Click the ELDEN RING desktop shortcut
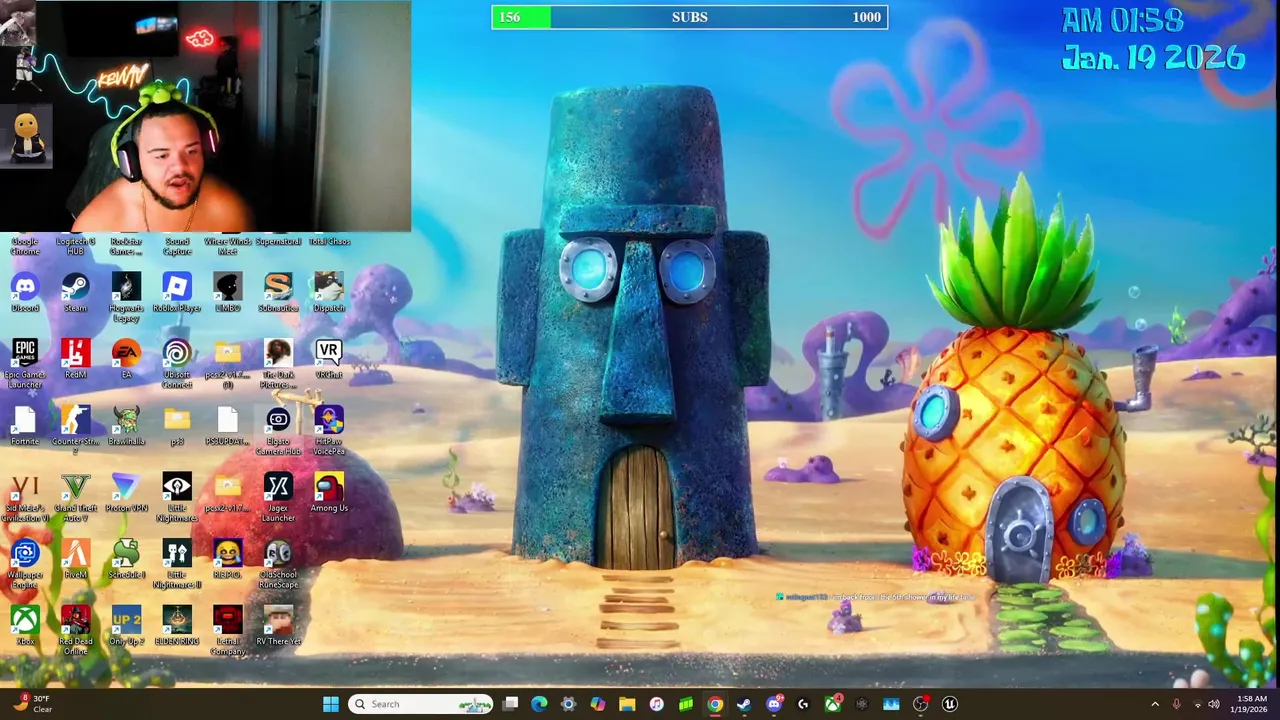 [177, 625]
